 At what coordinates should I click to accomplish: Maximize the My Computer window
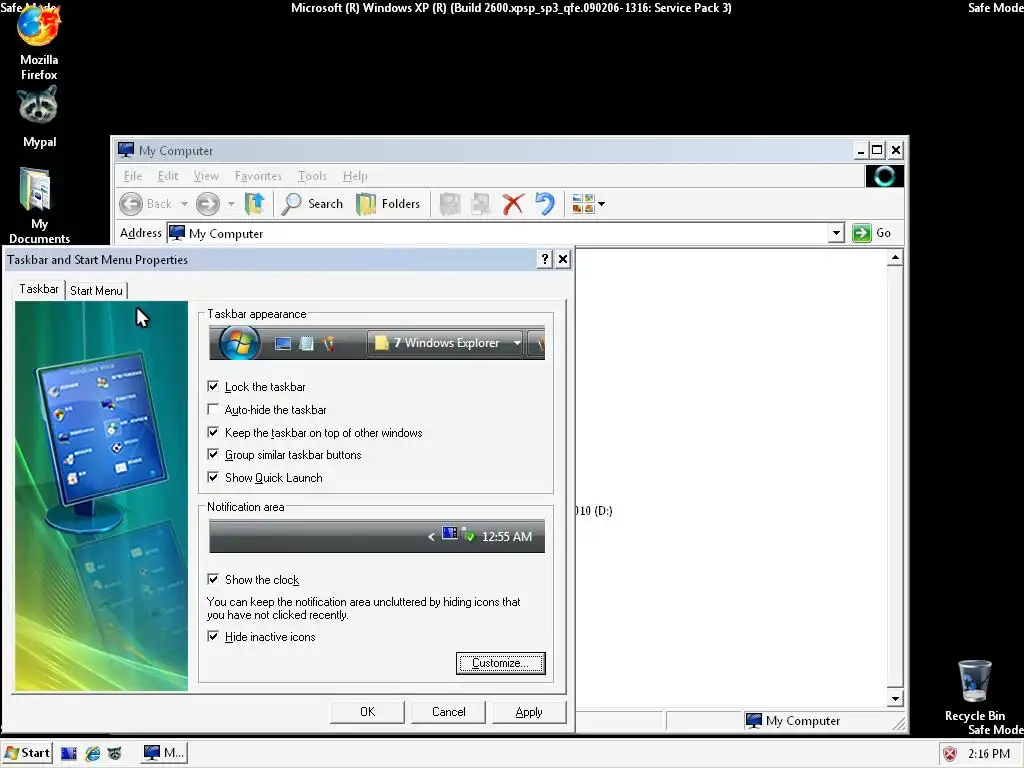click(878, 150)
